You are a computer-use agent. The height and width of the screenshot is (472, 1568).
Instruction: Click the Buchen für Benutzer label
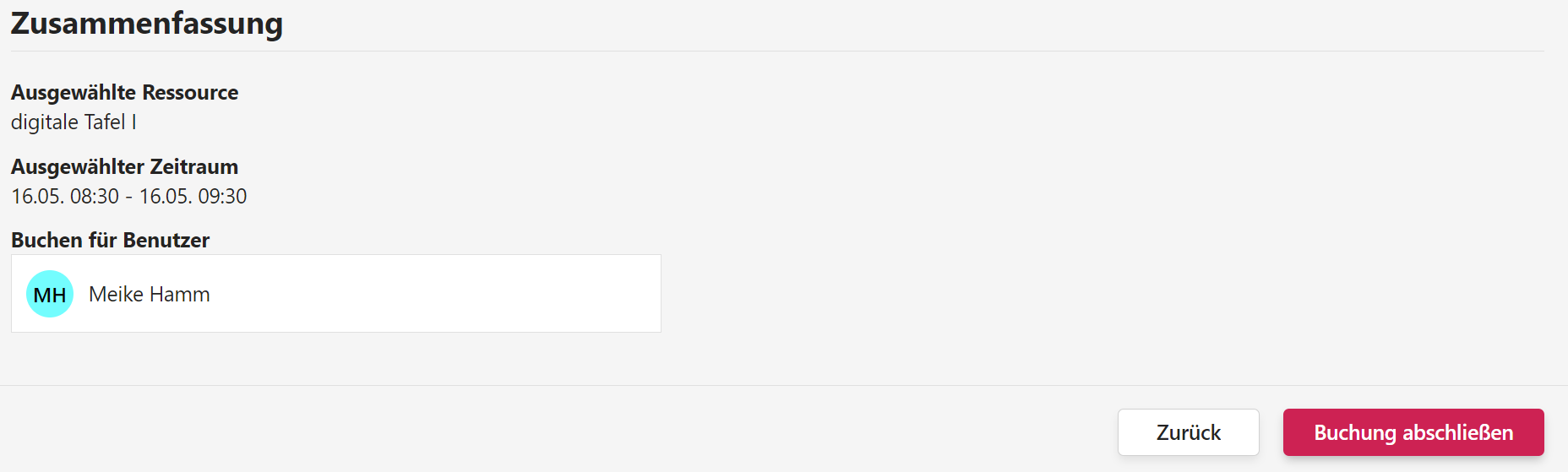point(110,240)
